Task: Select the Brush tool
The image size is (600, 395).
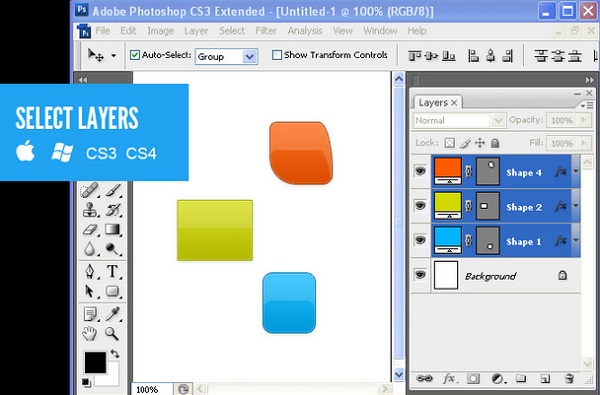Action: click(x=113, y=190)
